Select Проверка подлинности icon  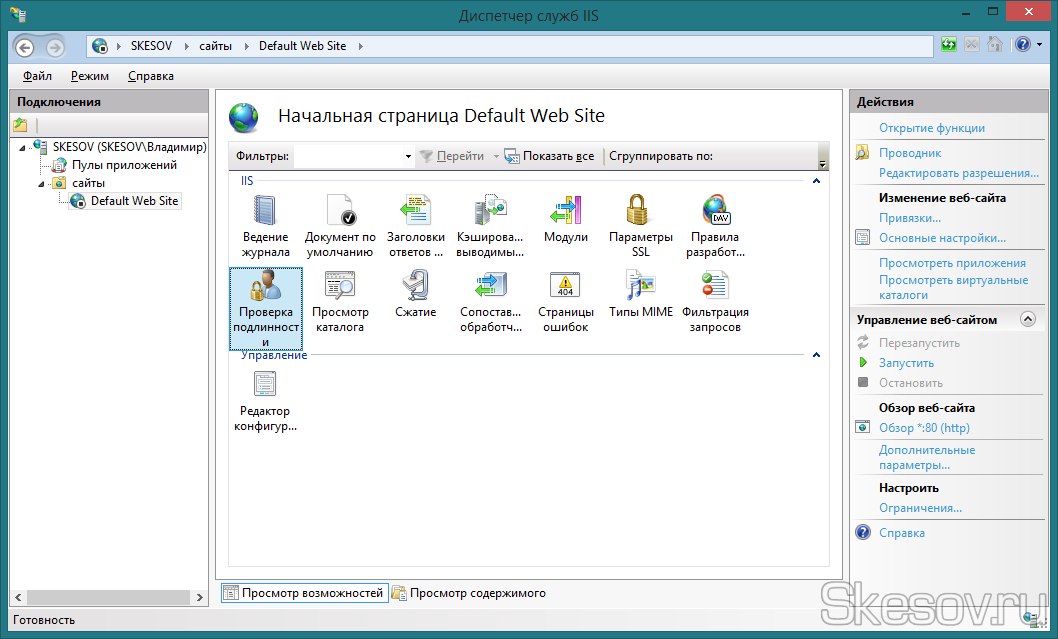tap(266, 290)
